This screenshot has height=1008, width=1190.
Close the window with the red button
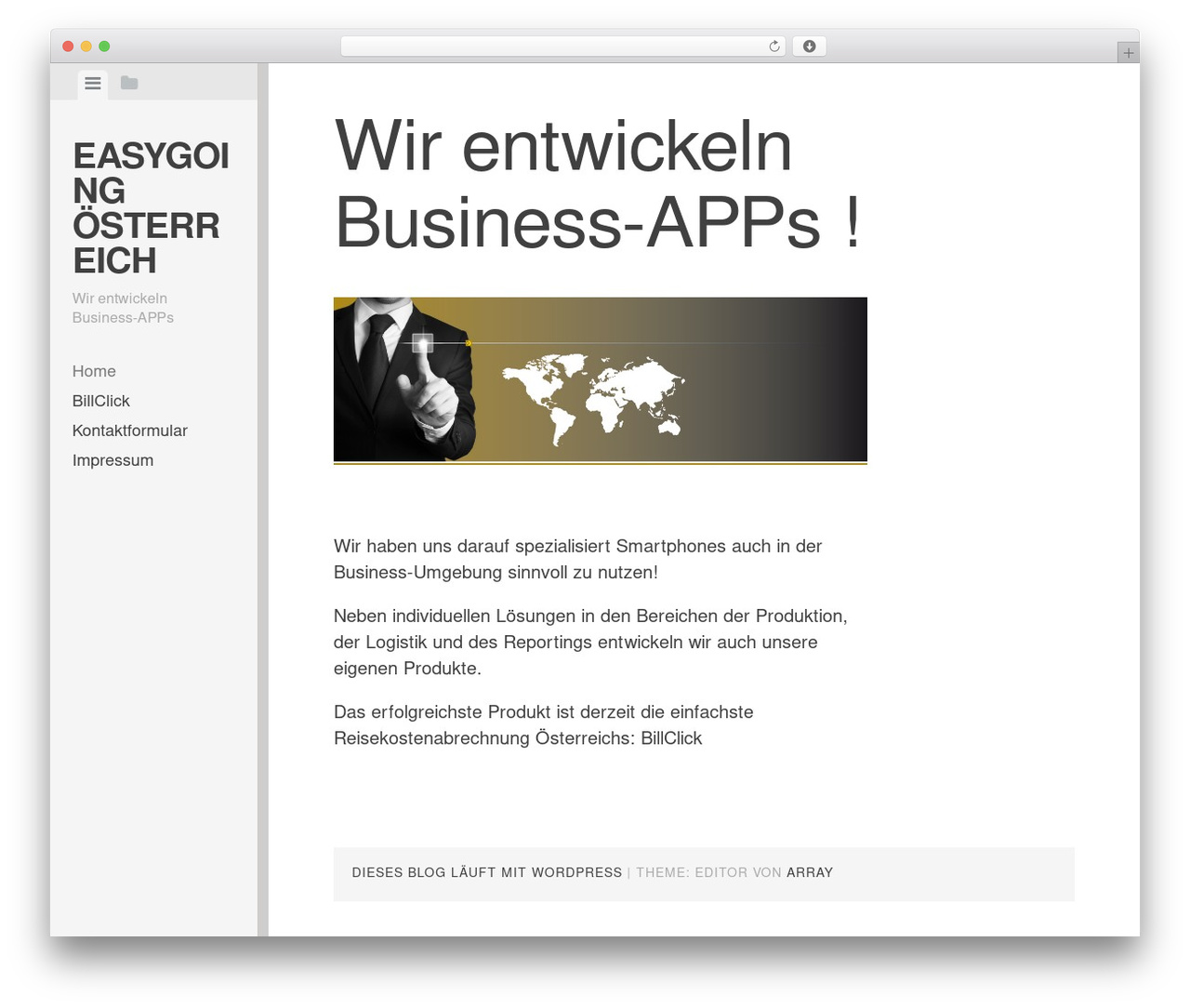click(x=68, y=46)
